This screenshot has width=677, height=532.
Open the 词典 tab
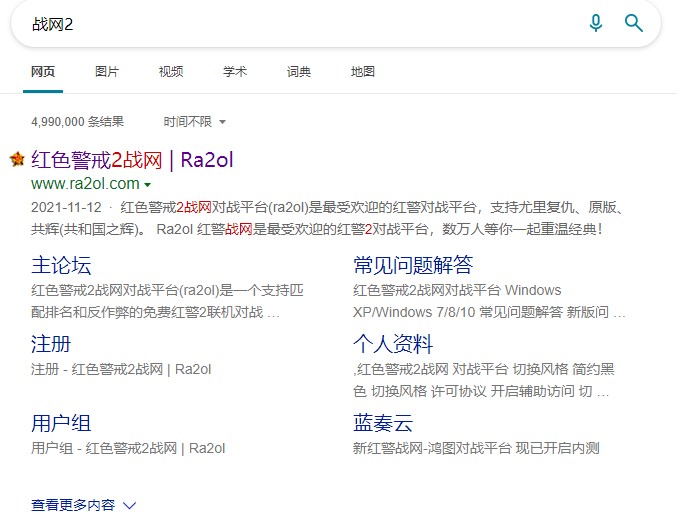[299, 72]
